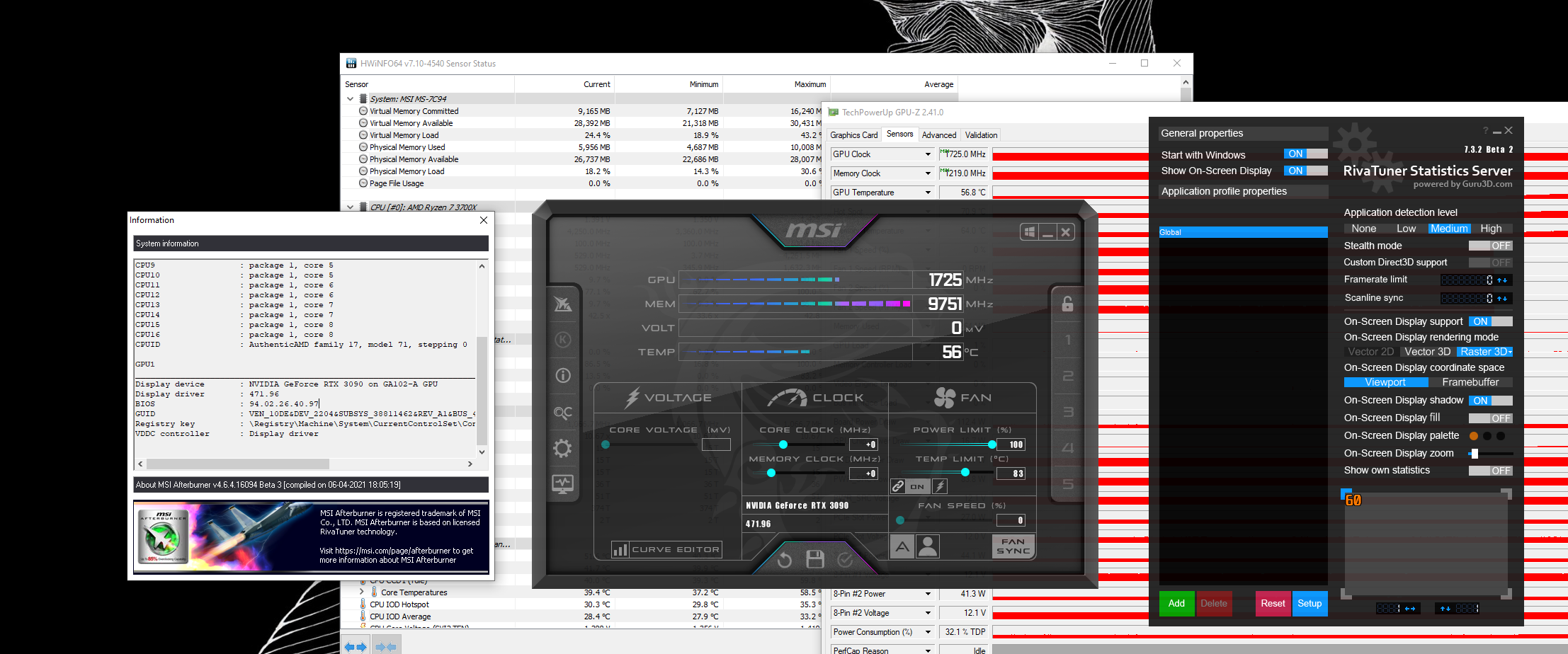Click the lightning priority icon beside link toggle

[x=940, y=486]
